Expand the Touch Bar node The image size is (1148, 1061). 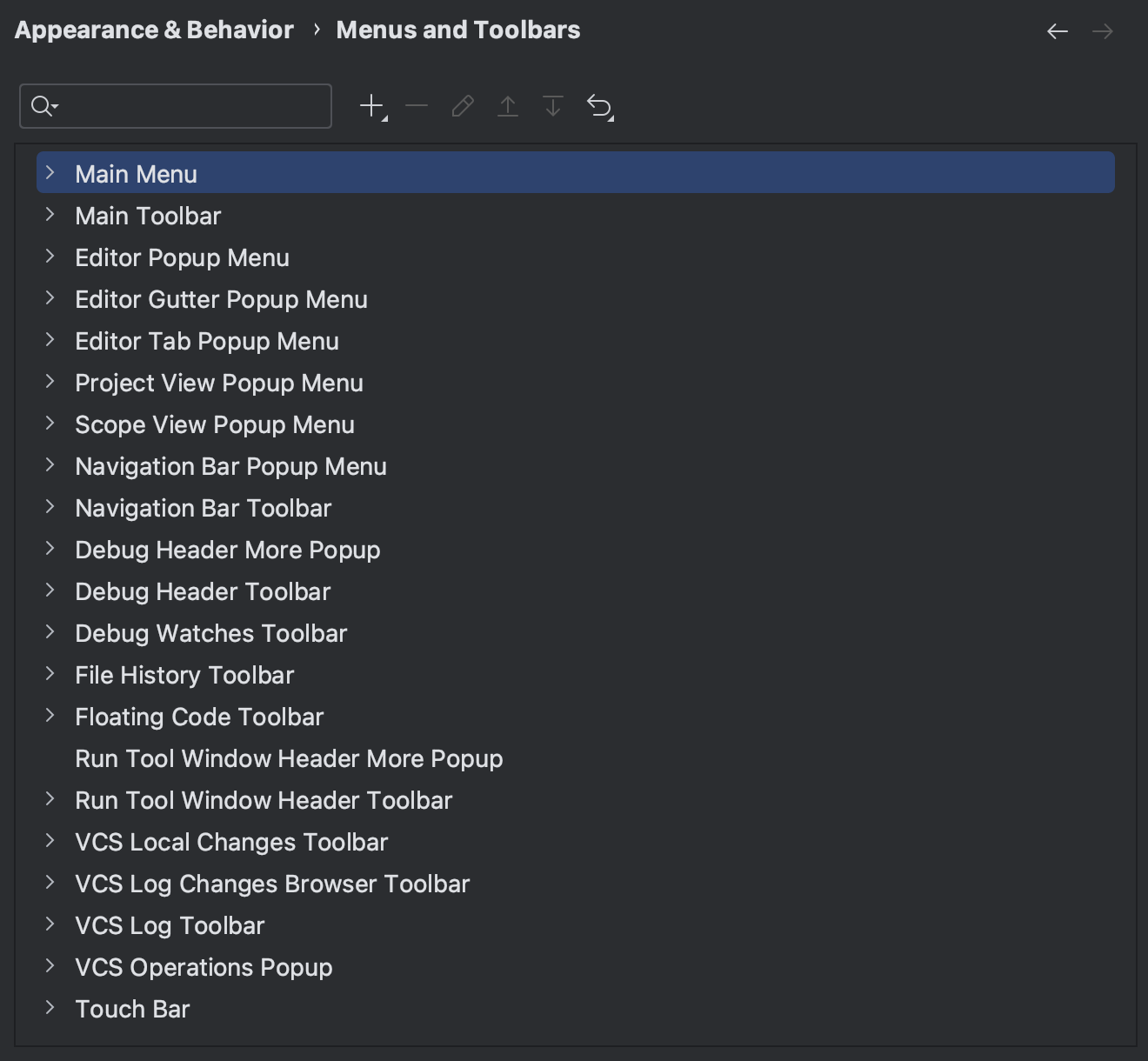[x=50, y=1007]
